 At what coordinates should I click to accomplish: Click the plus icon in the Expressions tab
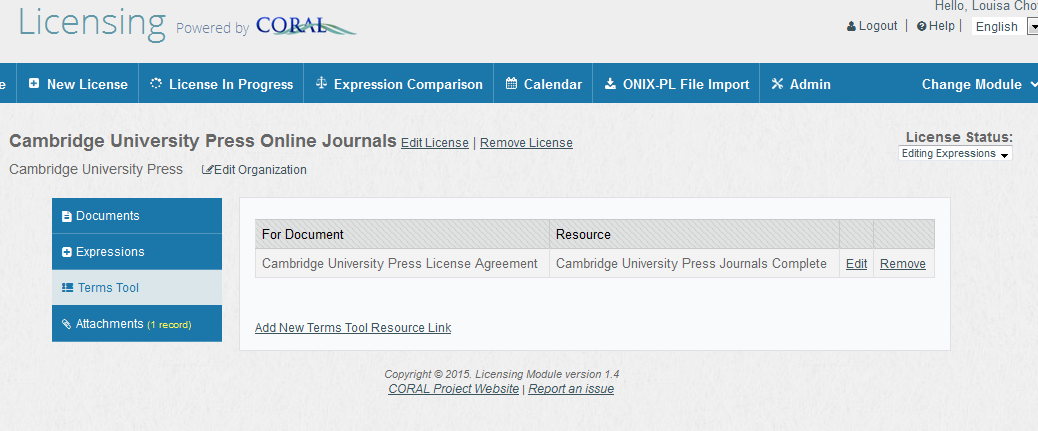pyautogui.click(x=66, y=252)
